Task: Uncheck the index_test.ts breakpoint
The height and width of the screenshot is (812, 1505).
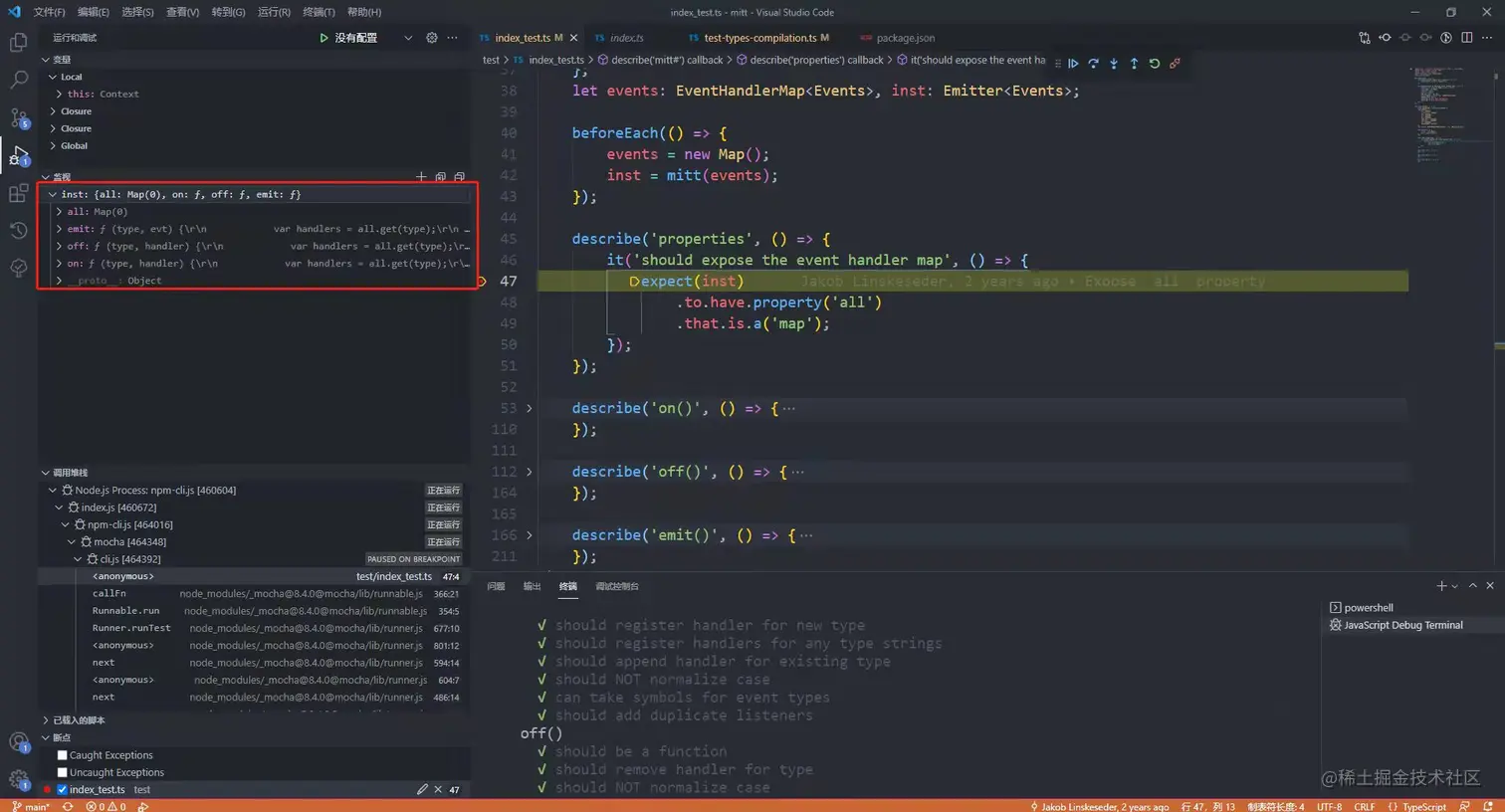Action: [x=62, y=790]
